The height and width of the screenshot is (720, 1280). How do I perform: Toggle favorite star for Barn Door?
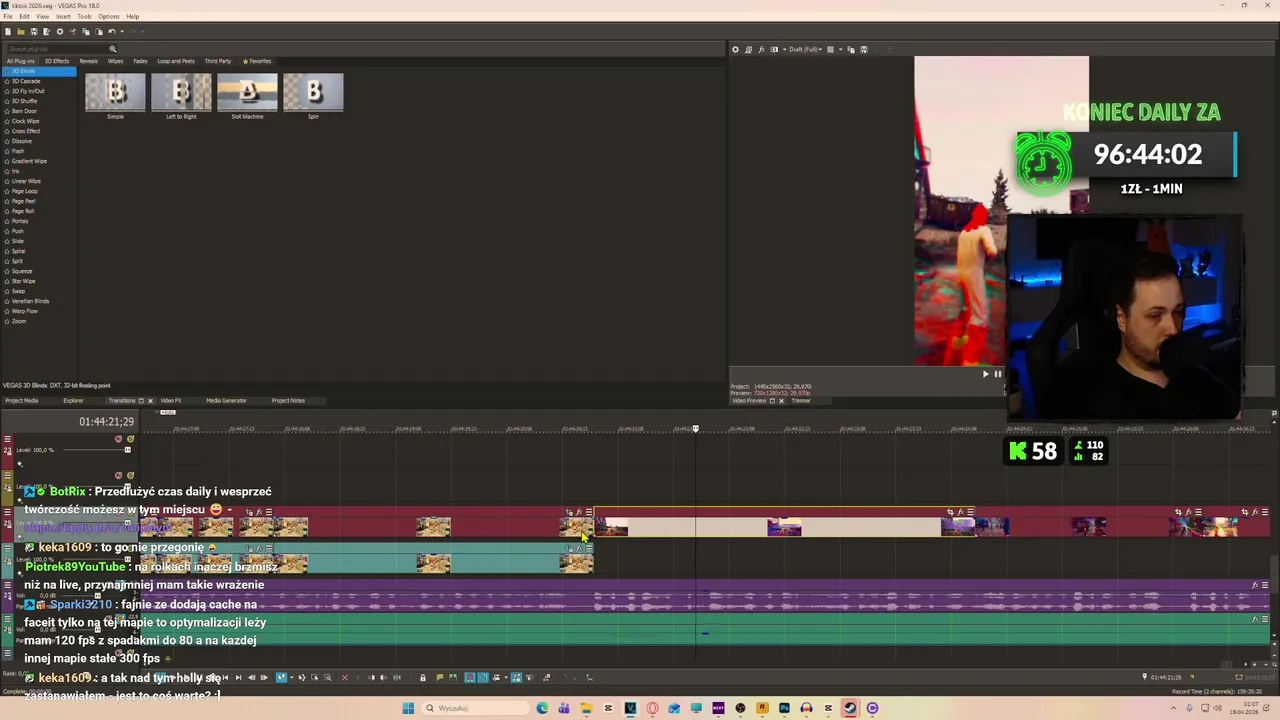8,111
